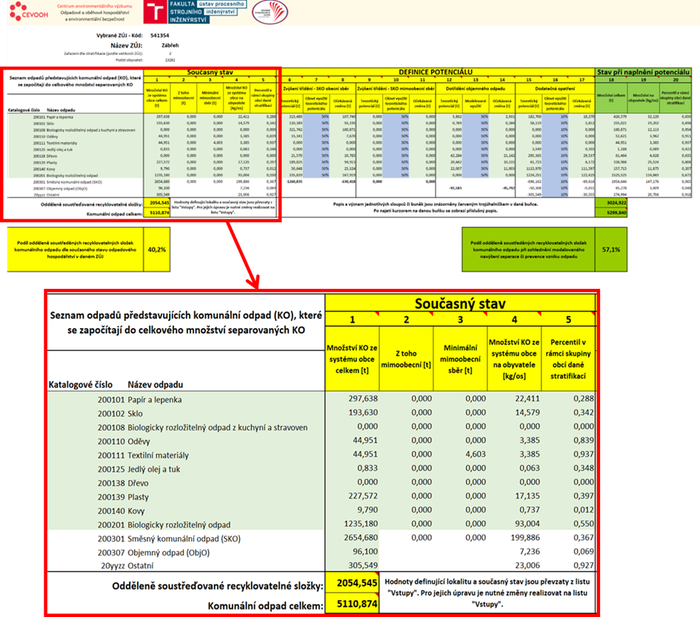This screenshot has width=700, height=617.
Task: Select the ZÚJ code cell 541354
Action: (160, 34)
